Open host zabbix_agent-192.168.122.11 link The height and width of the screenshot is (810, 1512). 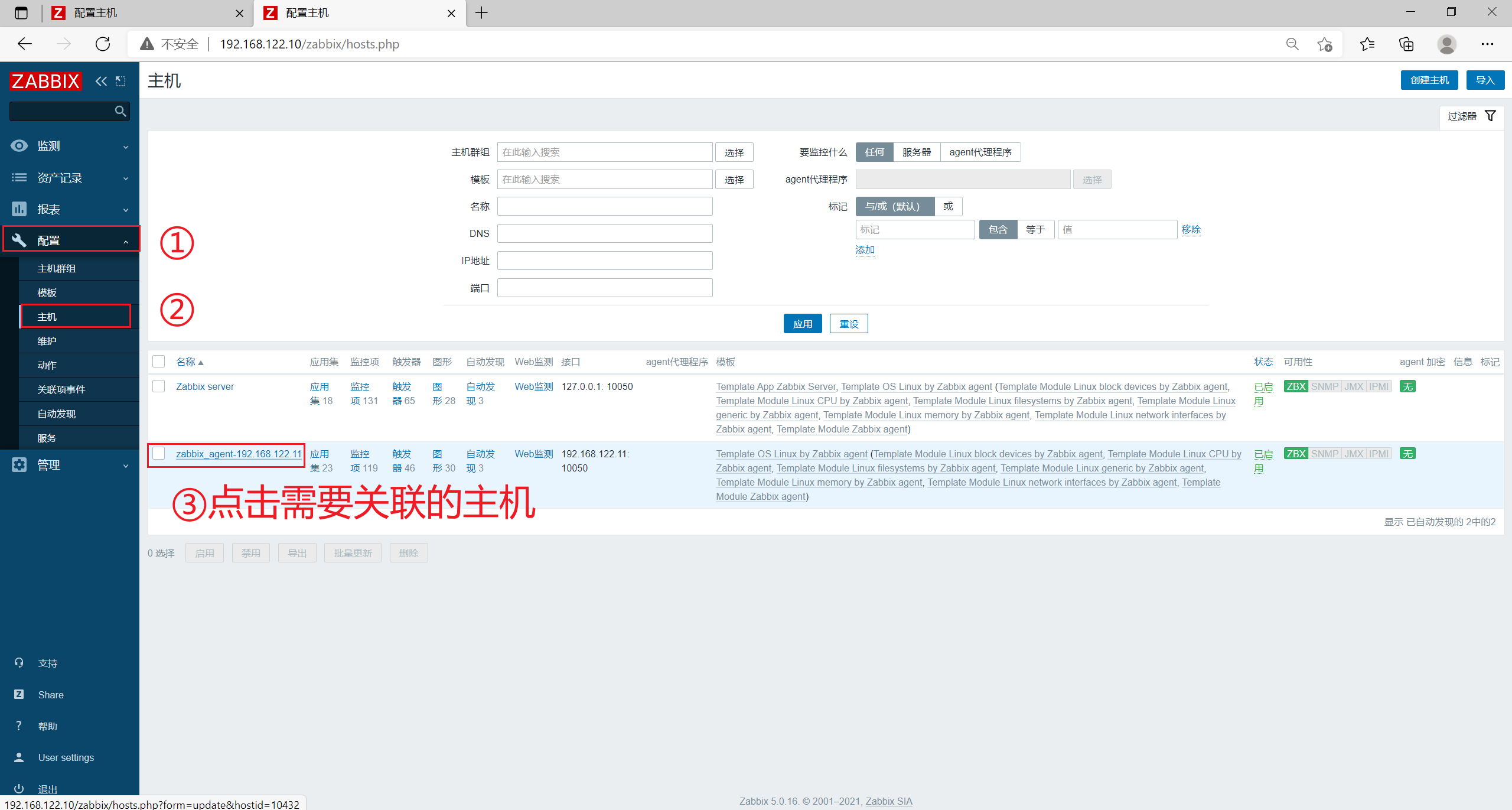click(x=239, y=454)
